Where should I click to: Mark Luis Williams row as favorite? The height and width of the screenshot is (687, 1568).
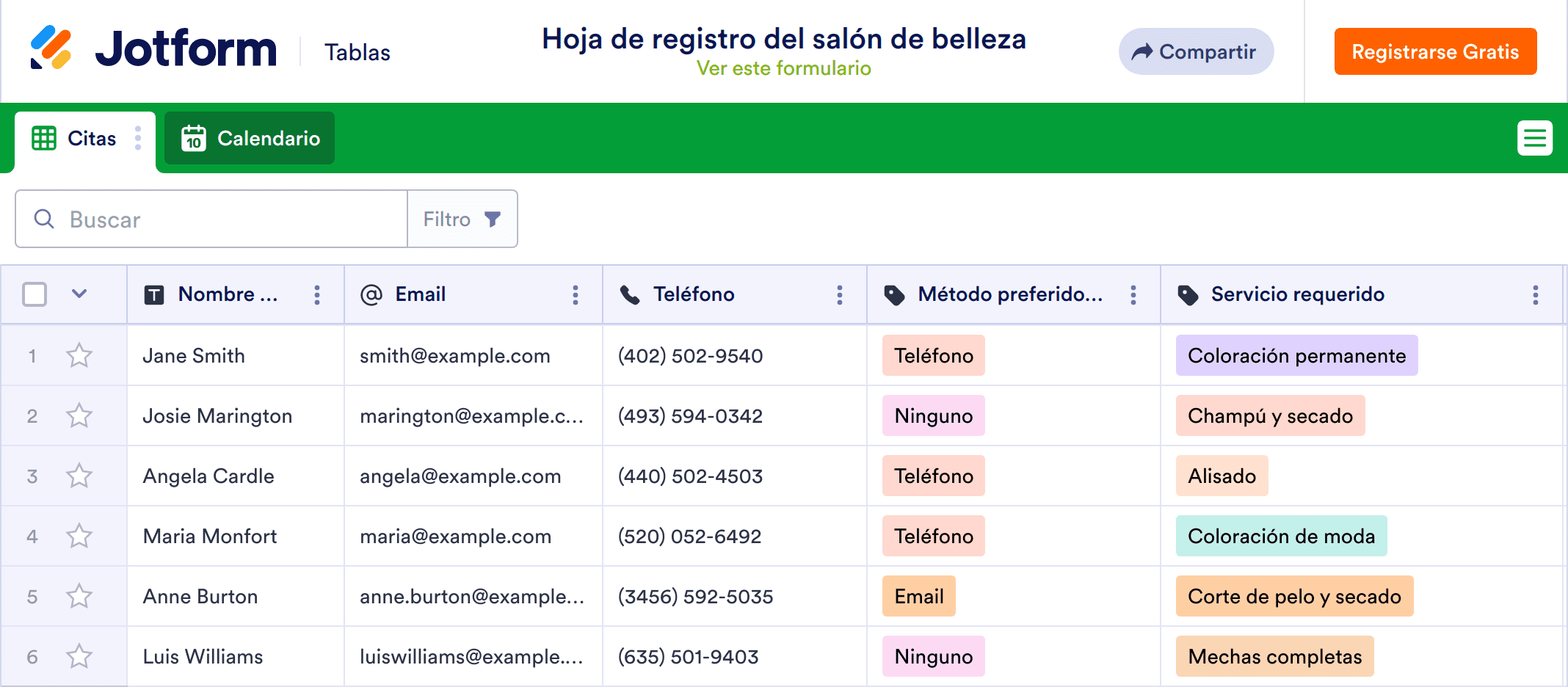[79, 657]
